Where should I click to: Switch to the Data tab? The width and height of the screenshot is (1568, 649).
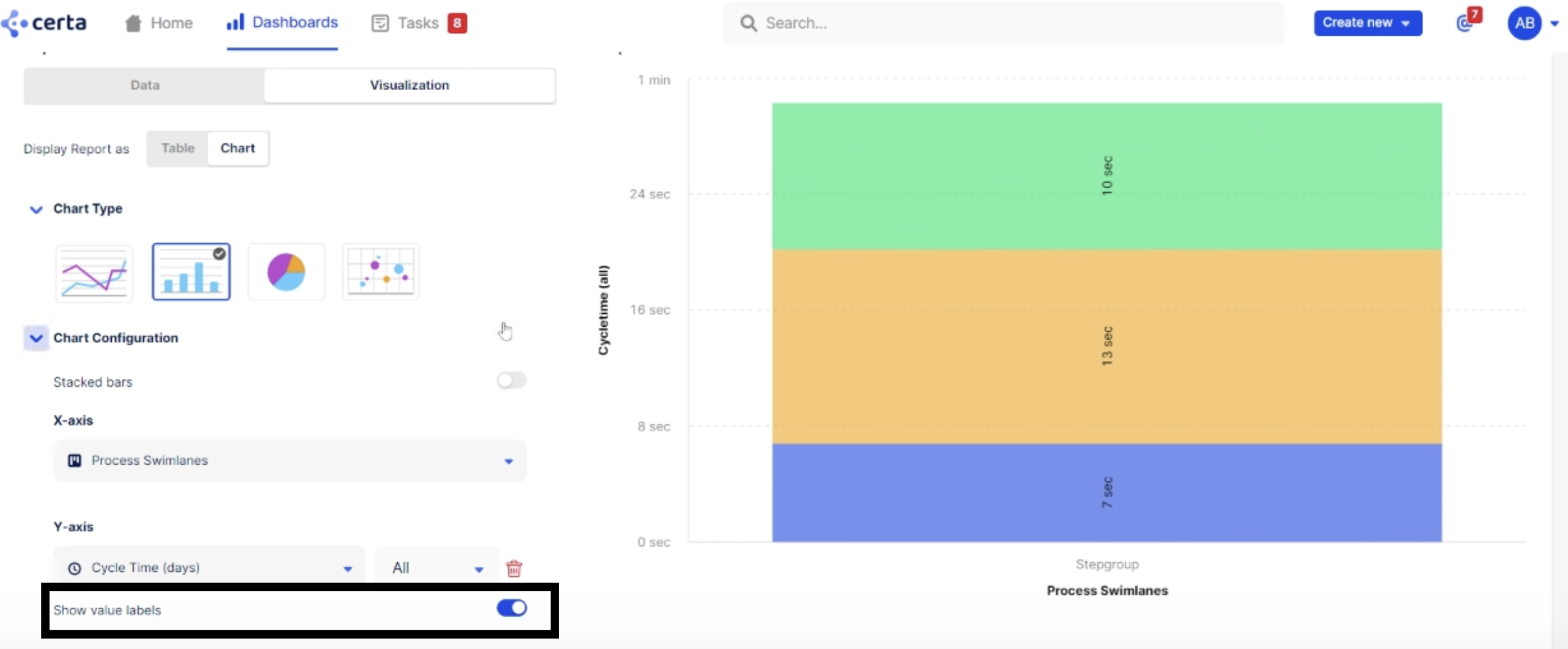pyautogui.click(x=144, y=85)
